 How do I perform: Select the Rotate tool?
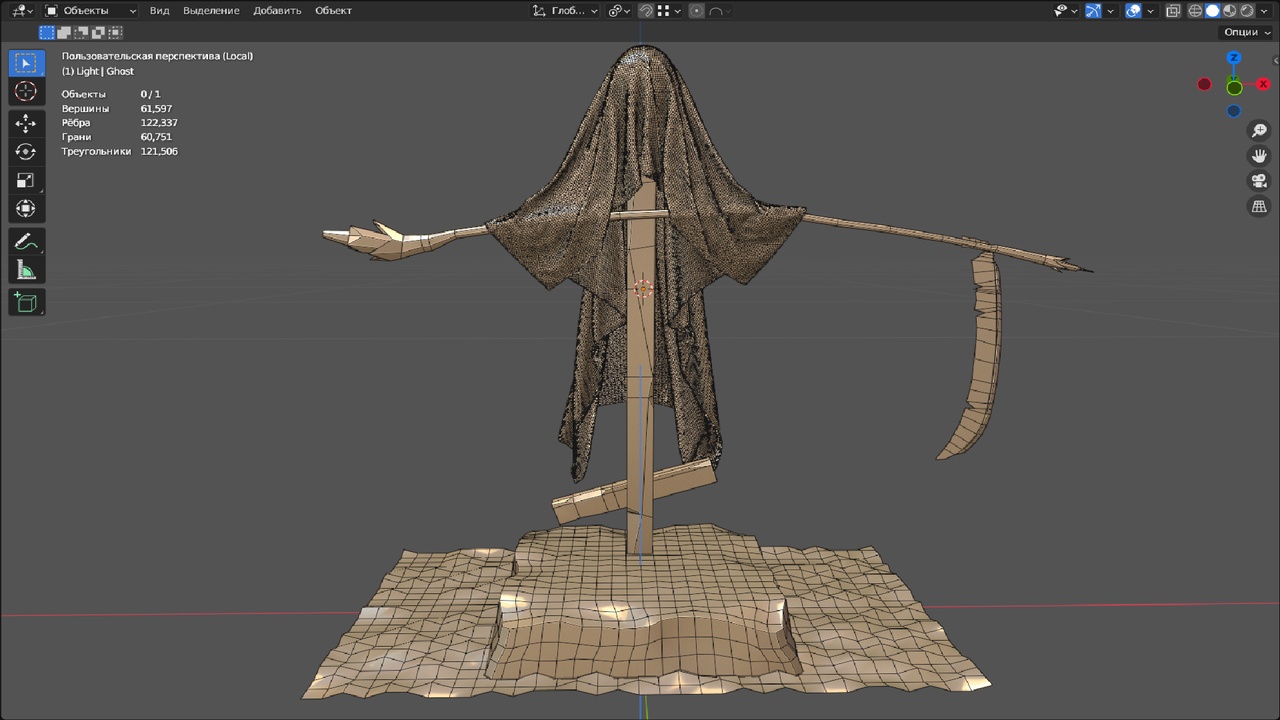click(26, 152)
